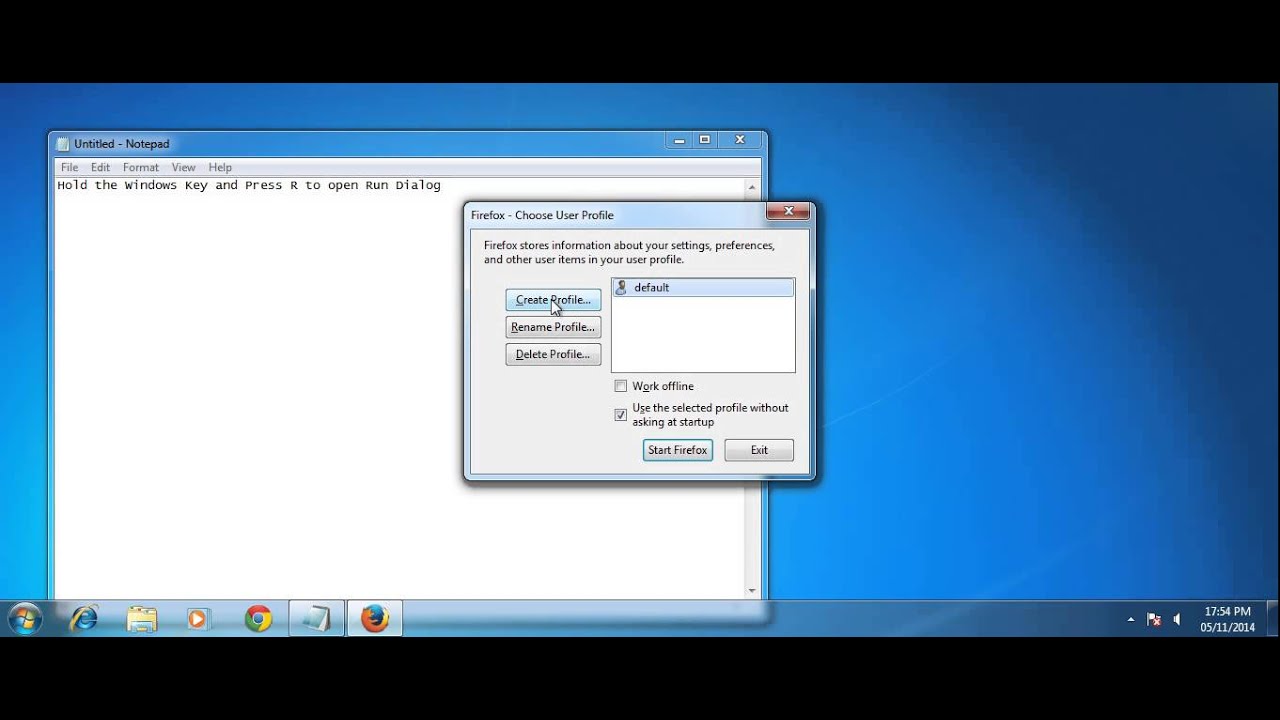Show hidden system tray icons
The image size is (1280, 720).
point(1131,620)
